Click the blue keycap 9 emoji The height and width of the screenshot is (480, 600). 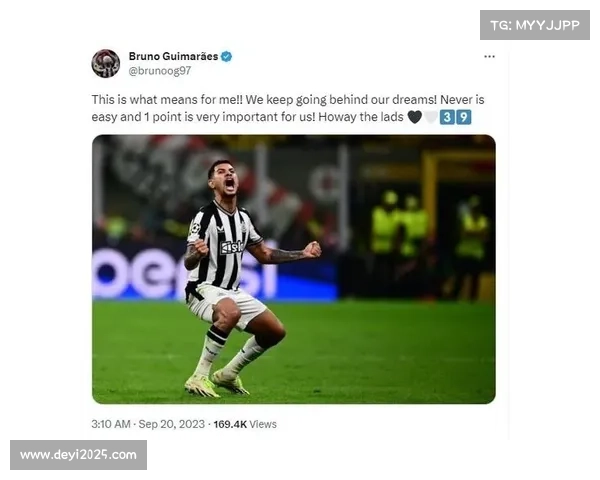point(463,117)
